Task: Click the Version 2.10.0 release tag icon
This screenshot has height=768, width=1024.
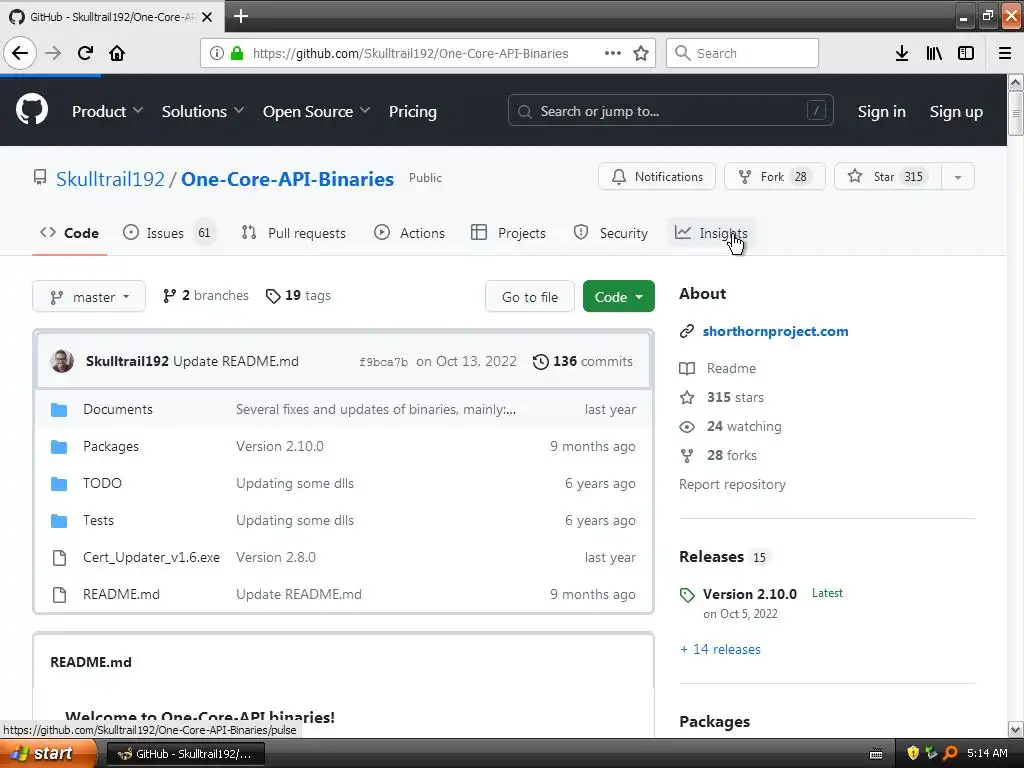Action: point(687,595)
